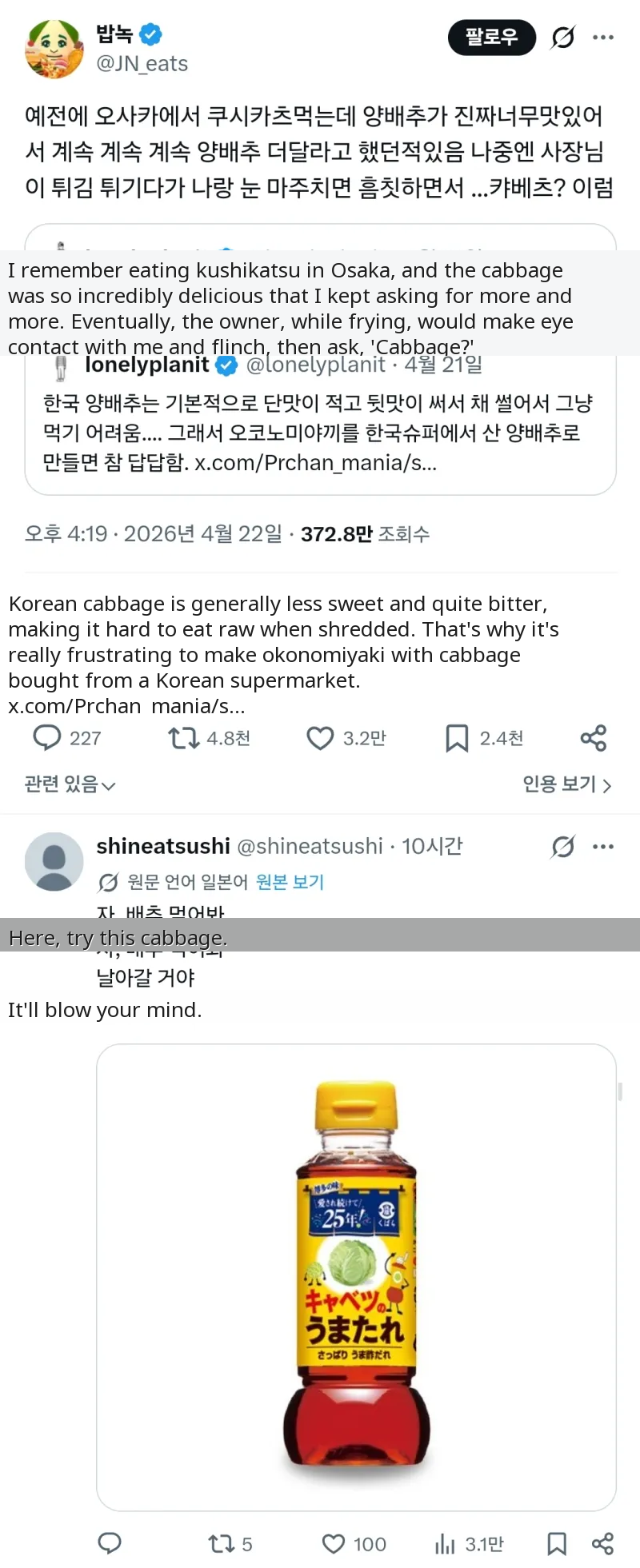
Task: Repost the main tweet with 4.8천 reposts
Action: pos(184,737)
